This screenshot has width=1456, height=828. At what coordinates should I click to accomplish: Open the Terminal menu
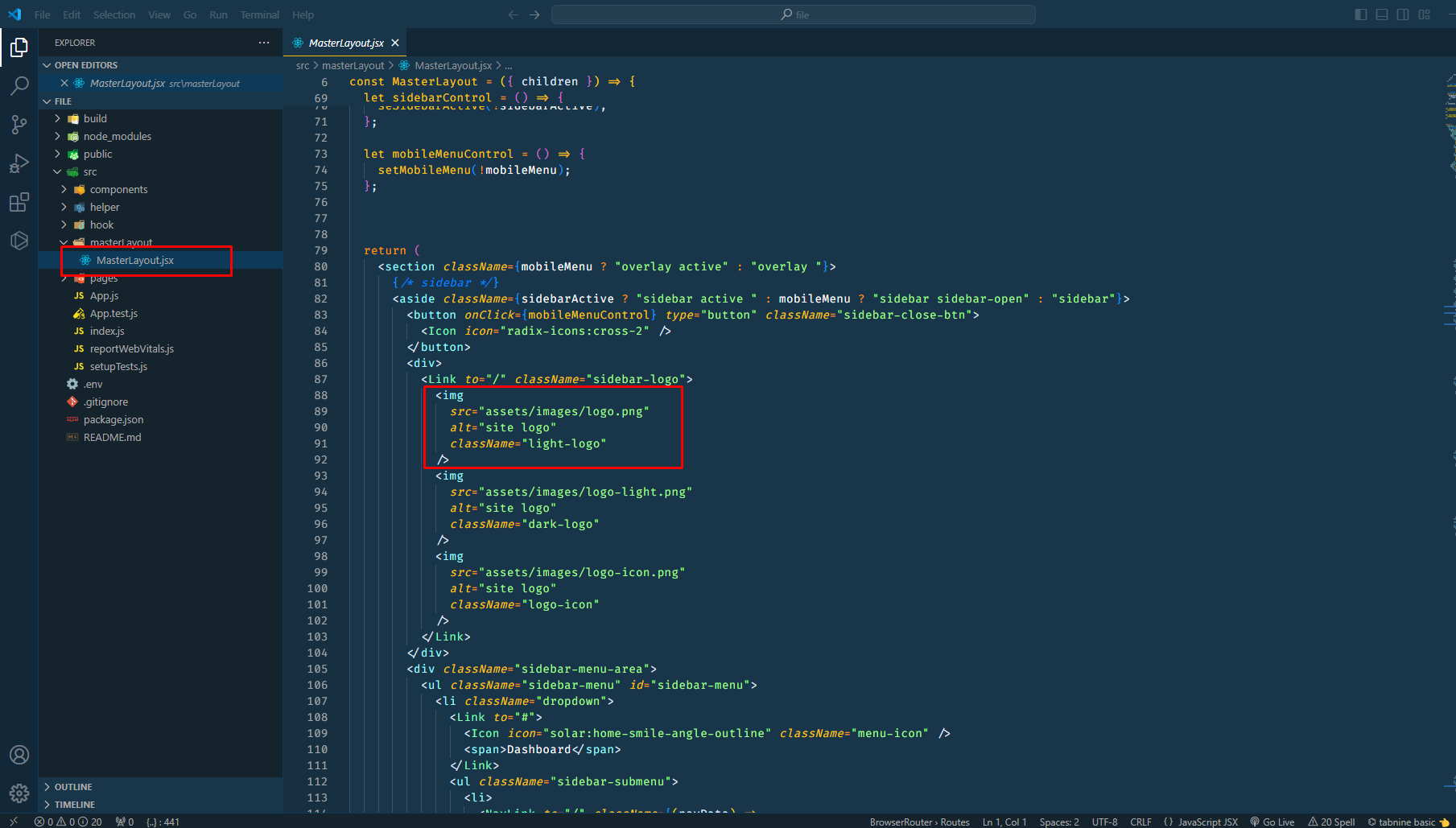[x=259, y=14]
